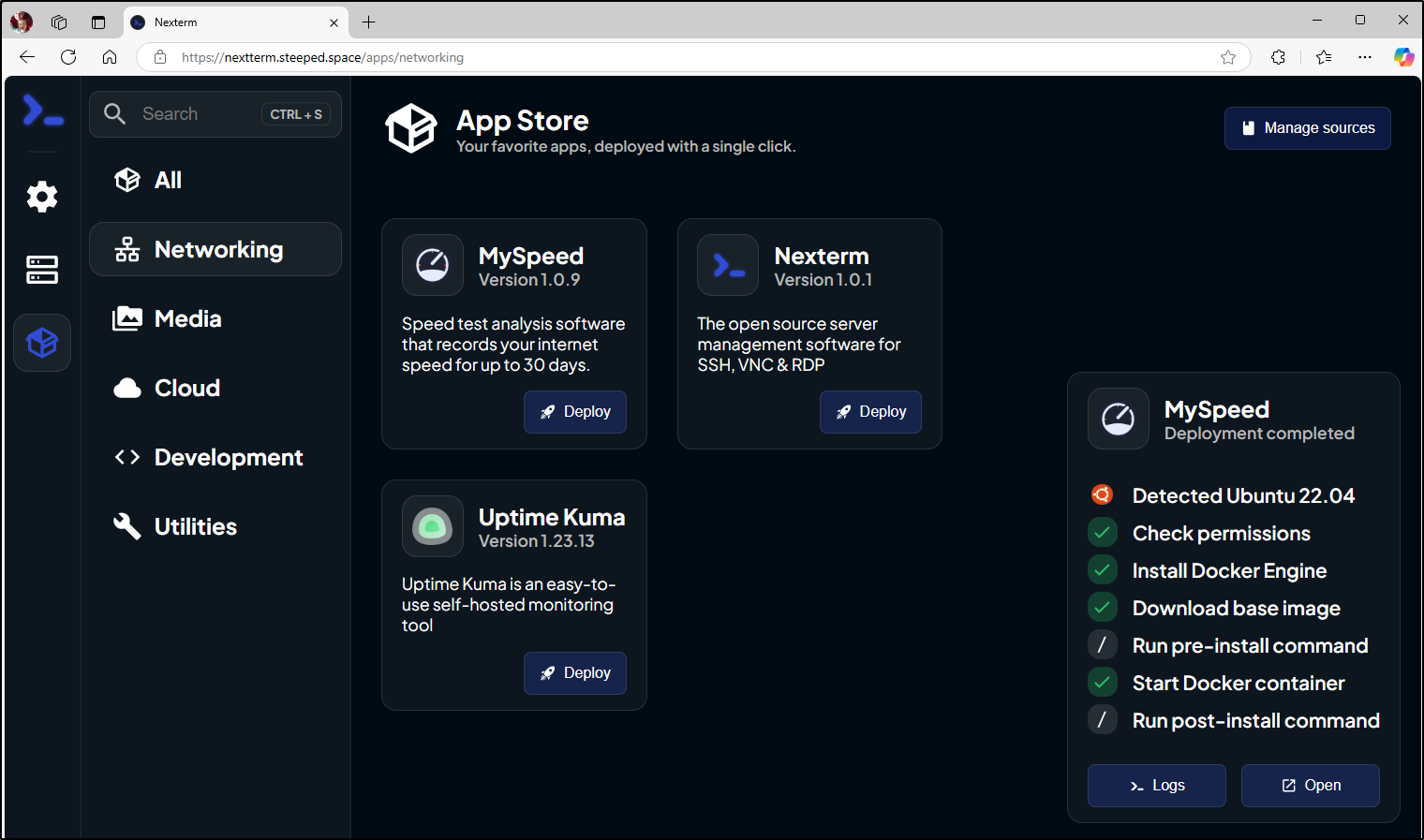Open the Copilot icon in the browser toolbar
The image size is (1424, 840).
(1403, 57)
